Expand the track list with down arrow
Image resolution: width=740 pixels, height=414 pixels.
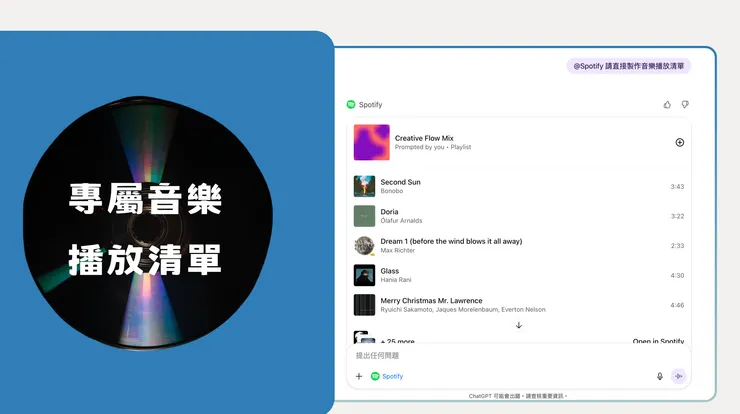519,325
